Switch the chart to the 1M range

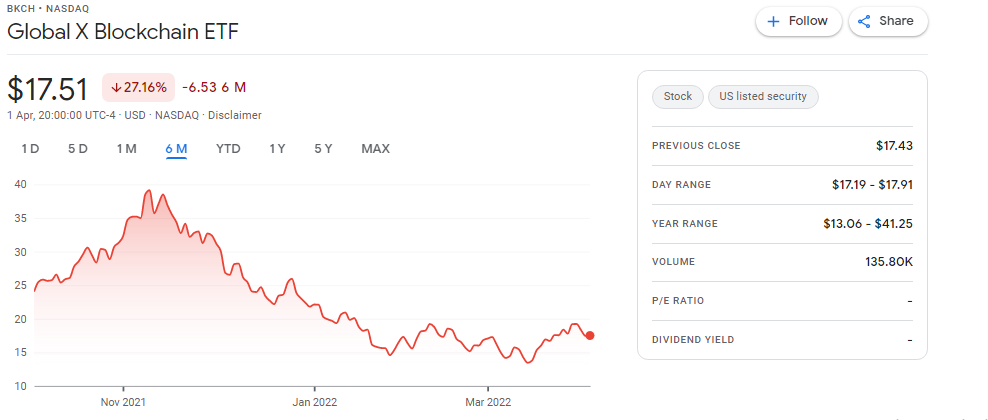click(126, 149)
